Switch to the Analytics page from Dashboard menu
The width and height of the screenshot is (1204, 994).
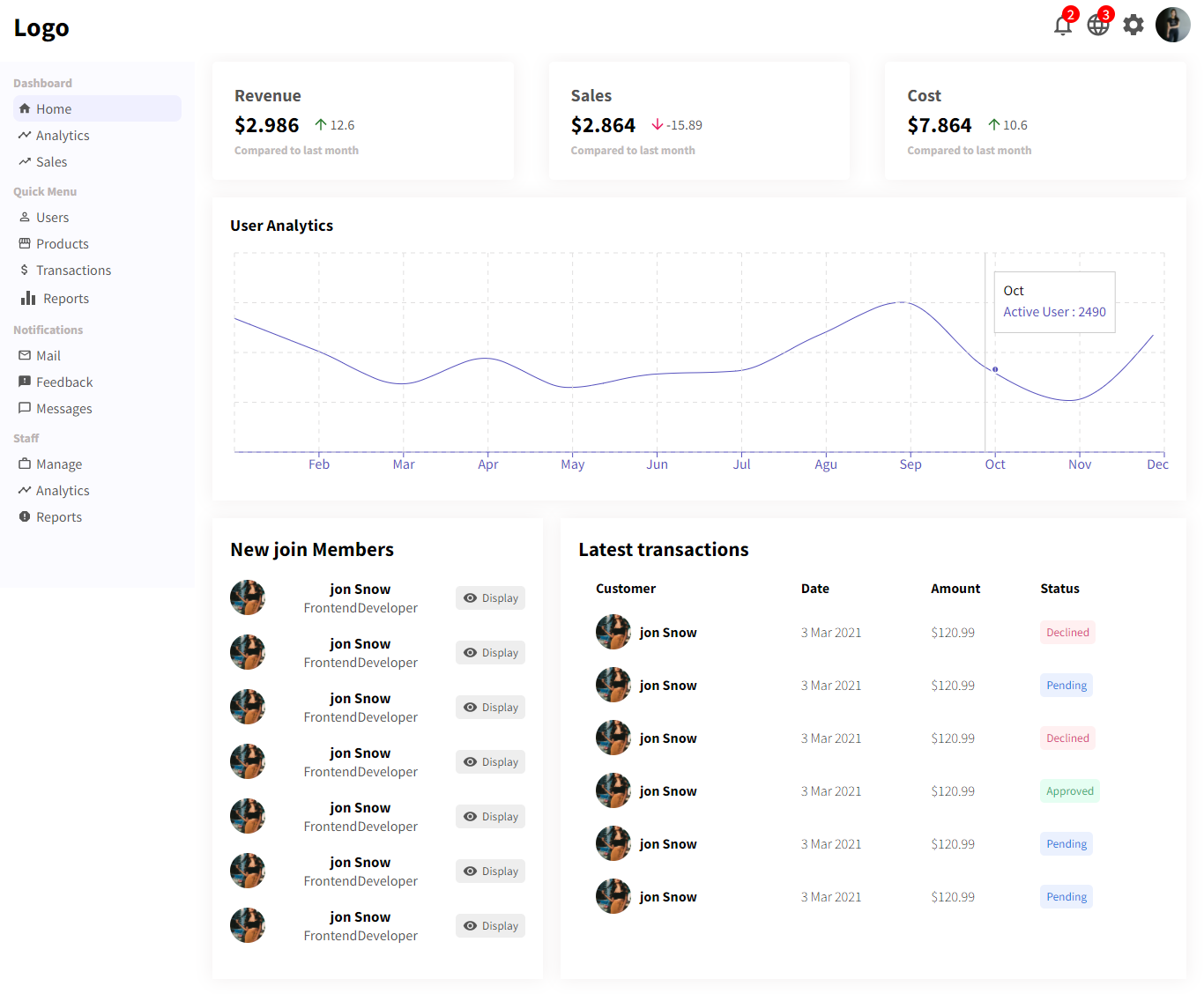point(62,135)
